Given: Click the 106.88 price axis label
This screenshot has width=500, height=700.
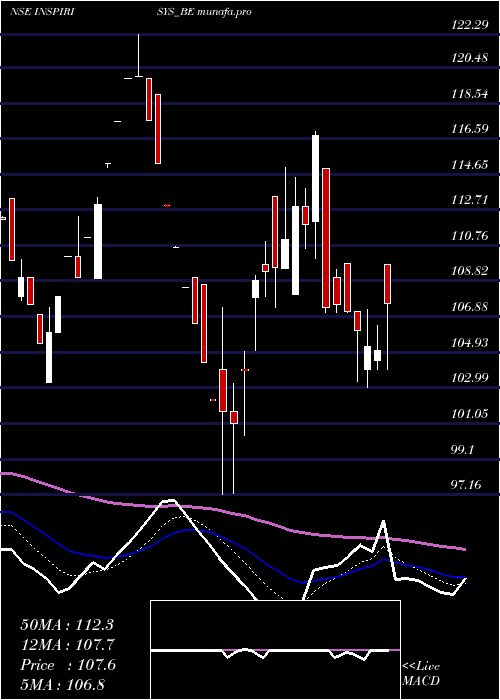Looking at the screenshot, I should [x=470, y=307].
